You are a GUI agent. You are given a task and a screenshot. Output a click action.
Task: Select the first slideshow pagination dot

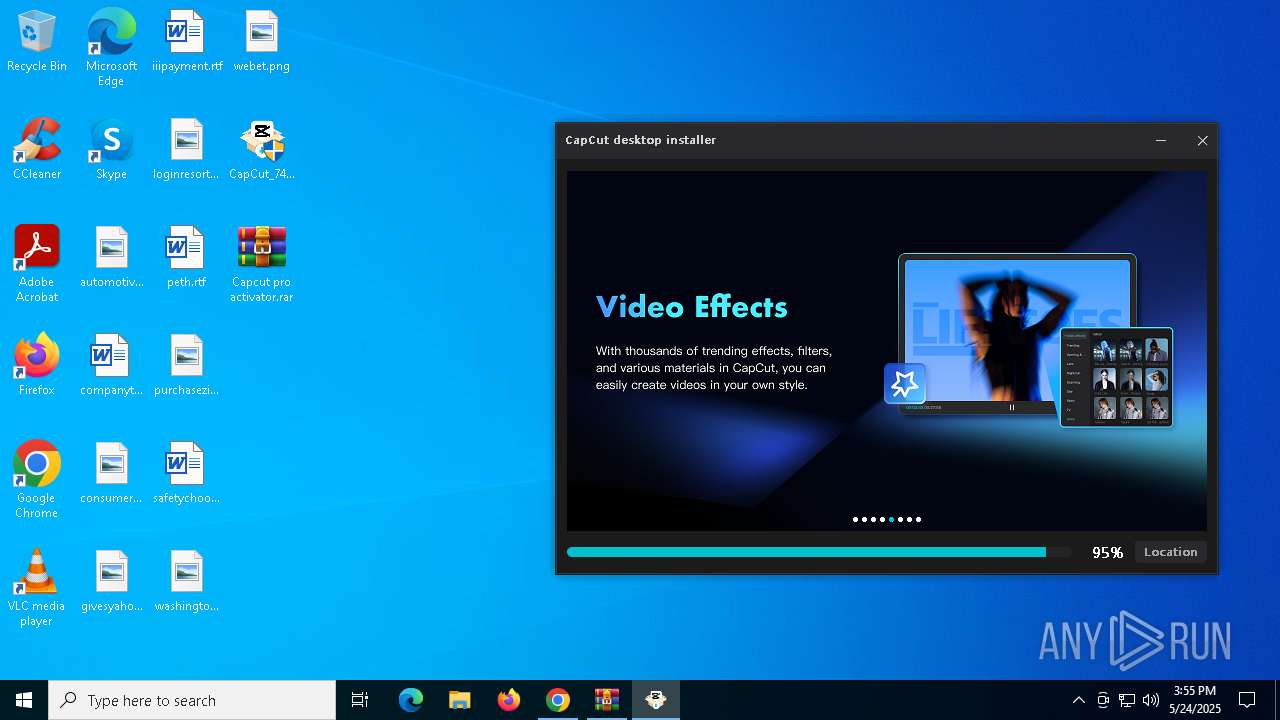pyautogui.click(x=855, y=519)
